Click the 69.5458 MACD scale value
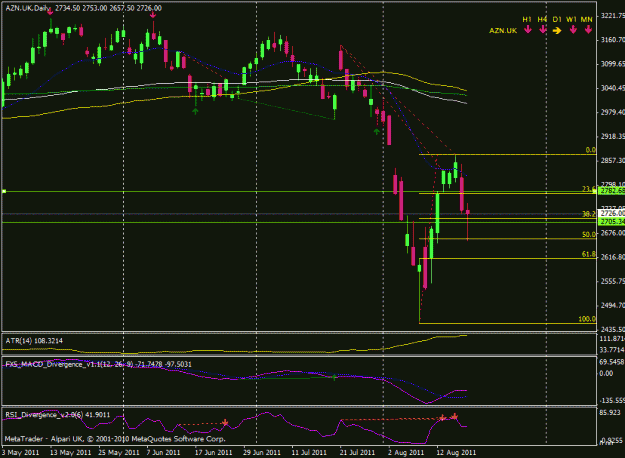The height and width of the screenshot is (458, 625). point(612,362)
